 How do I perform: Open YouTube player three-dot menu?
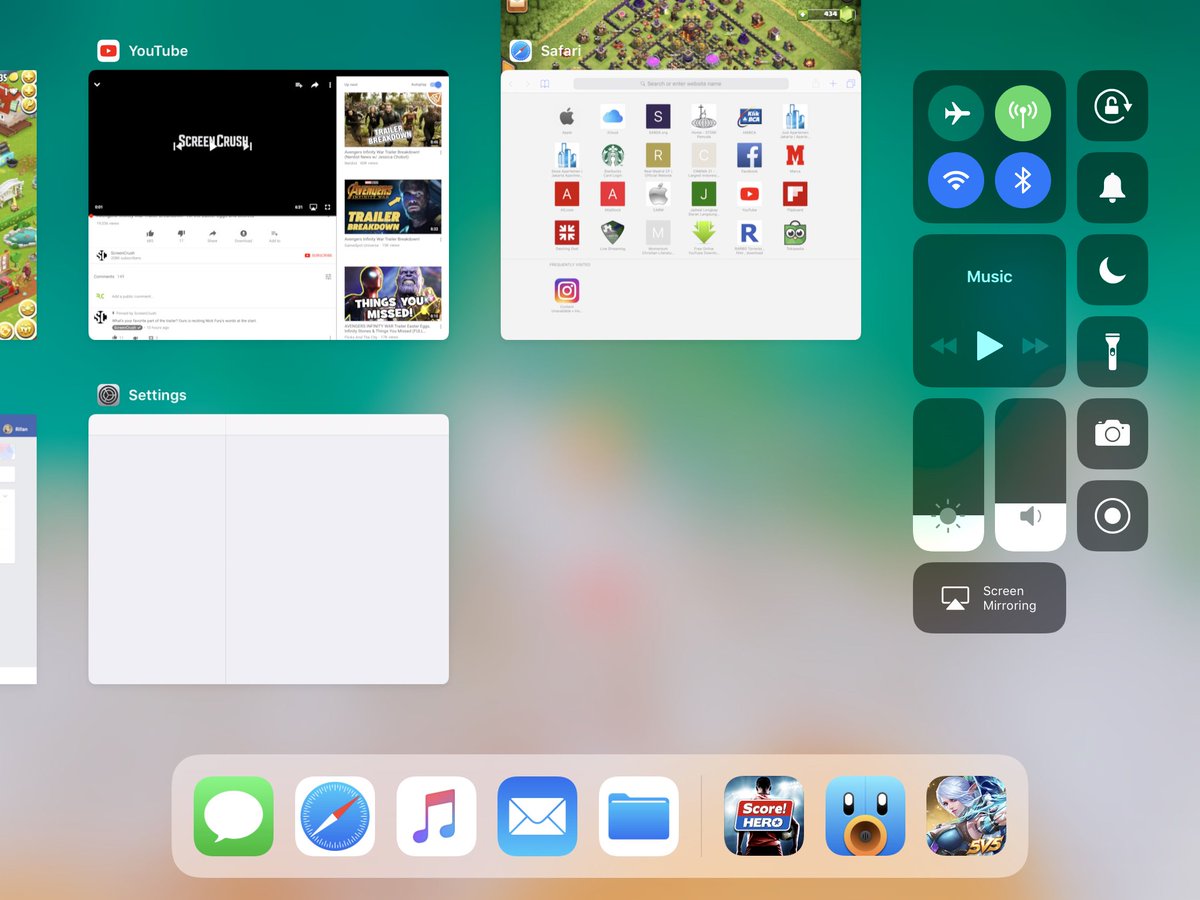[x=329, y=85]
